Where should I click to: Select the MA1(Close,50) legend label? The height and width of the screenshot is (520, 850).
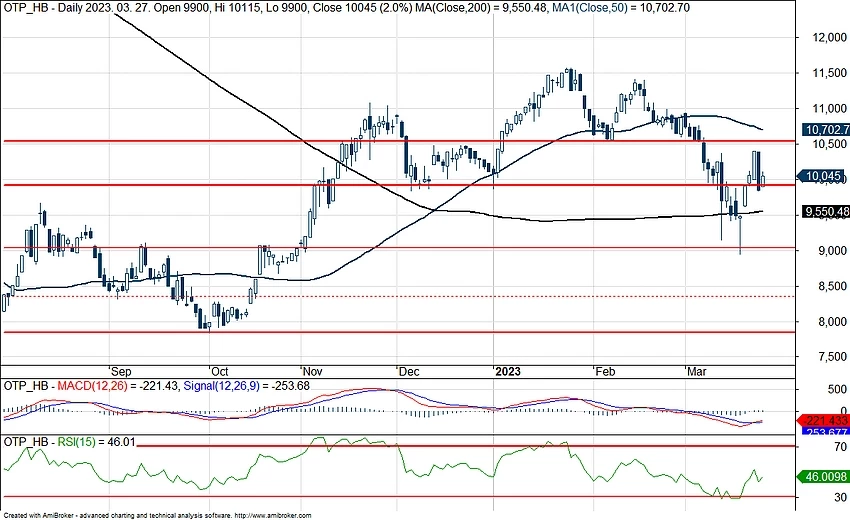point(596,8)
